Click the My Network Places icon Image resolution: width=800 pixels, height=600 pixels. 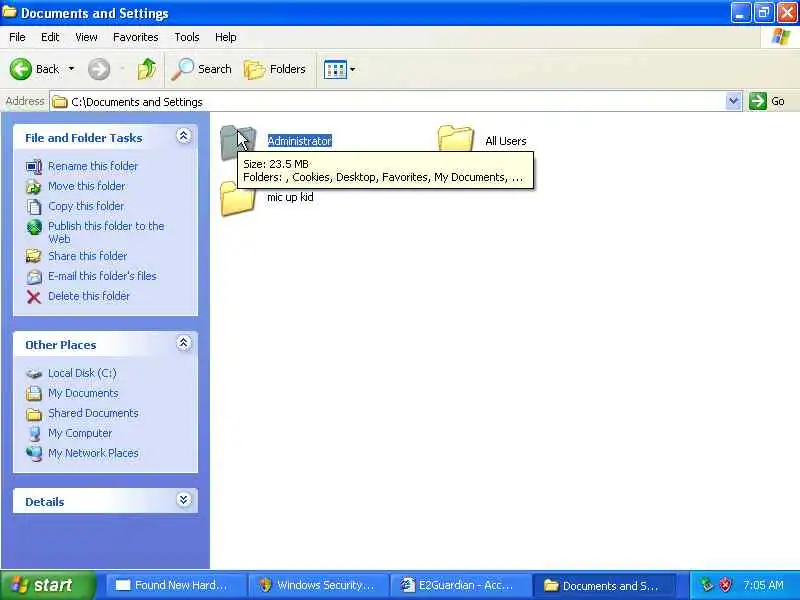pos(34,454)
